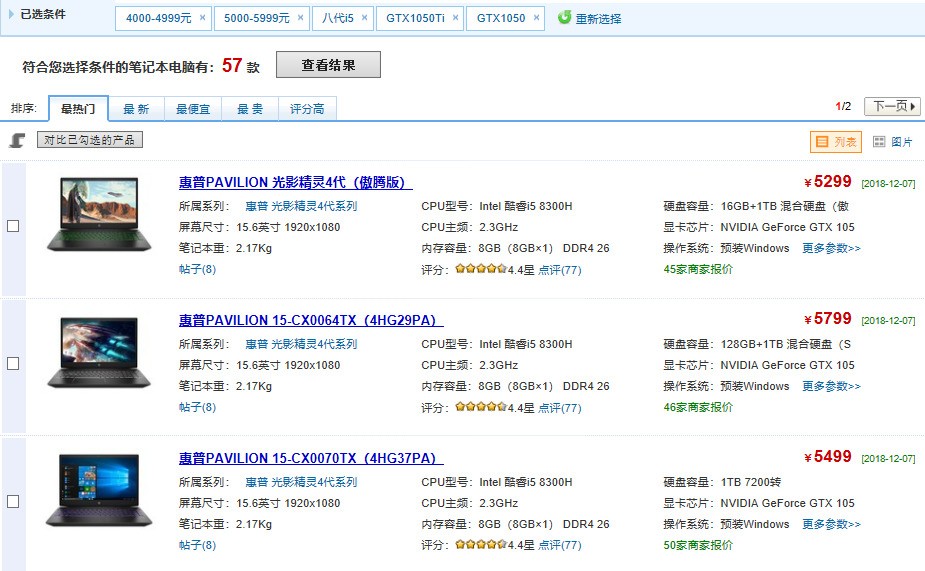The width and height of the screenshot is (925, 571).
Task: Remove the GTX1050Ti filter tag
Action: 455,18
